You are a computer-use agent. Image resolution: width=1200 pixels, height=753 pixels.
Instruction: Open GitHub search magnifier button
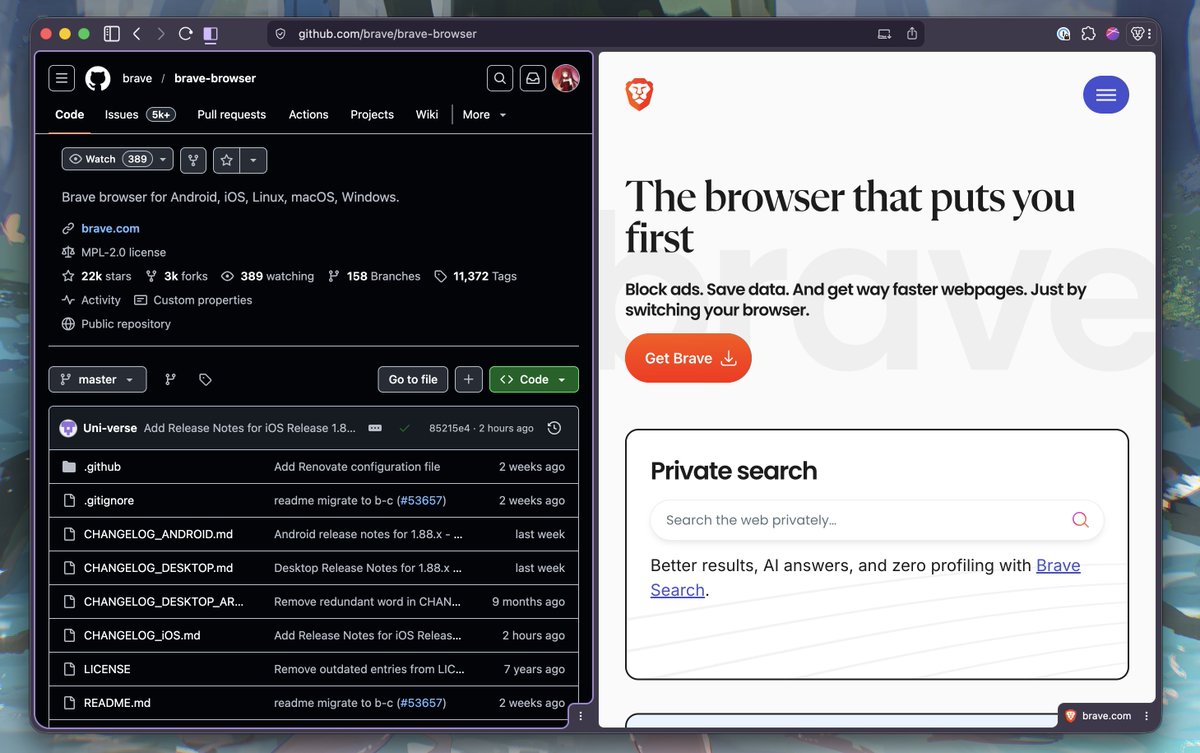[500, 78]
